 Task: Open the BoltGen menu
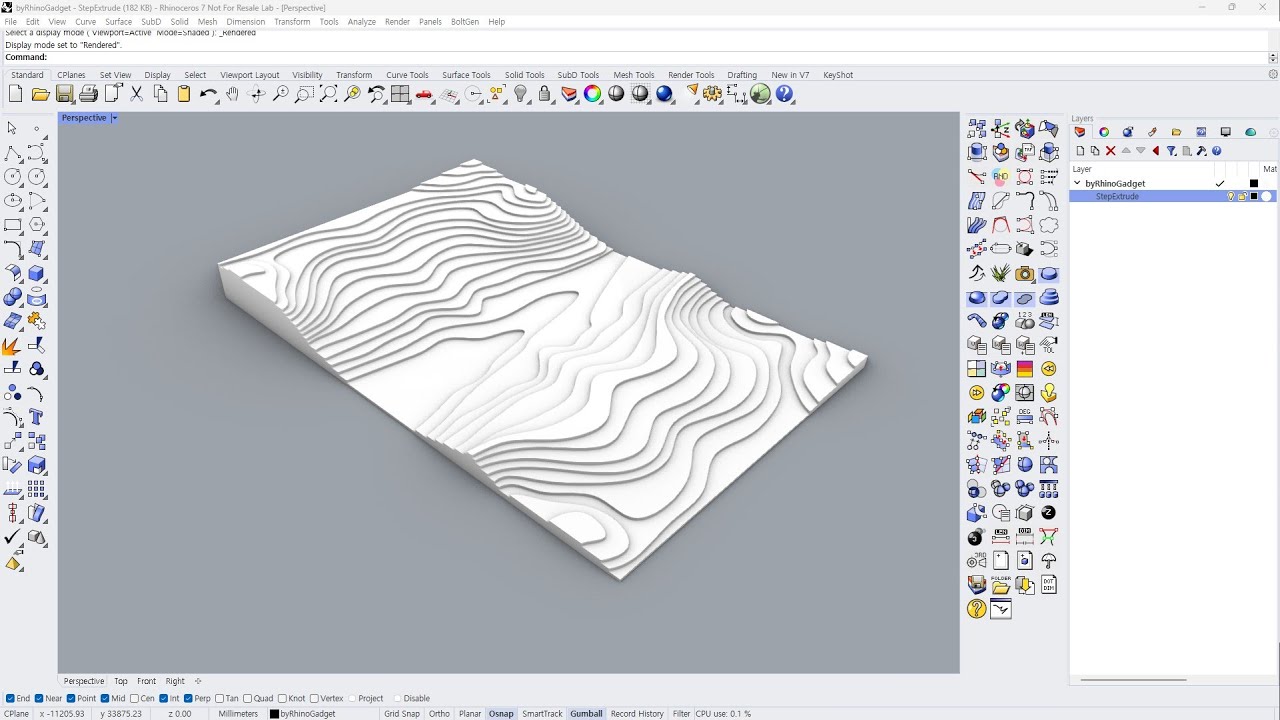464,21
